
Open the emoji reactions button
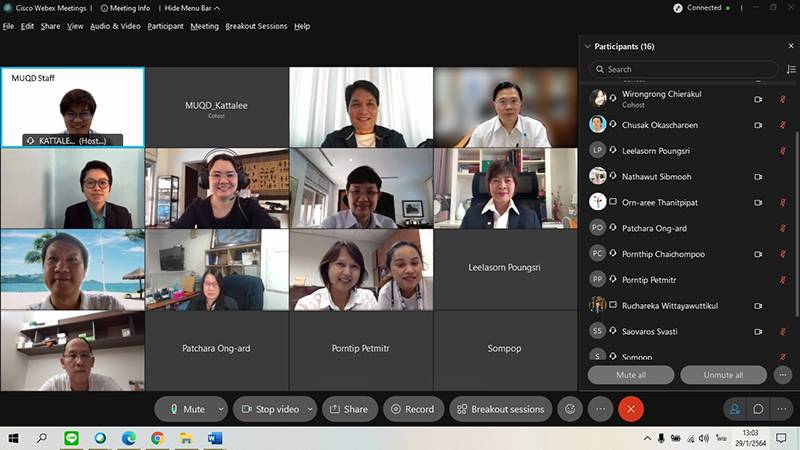point(570,409)
